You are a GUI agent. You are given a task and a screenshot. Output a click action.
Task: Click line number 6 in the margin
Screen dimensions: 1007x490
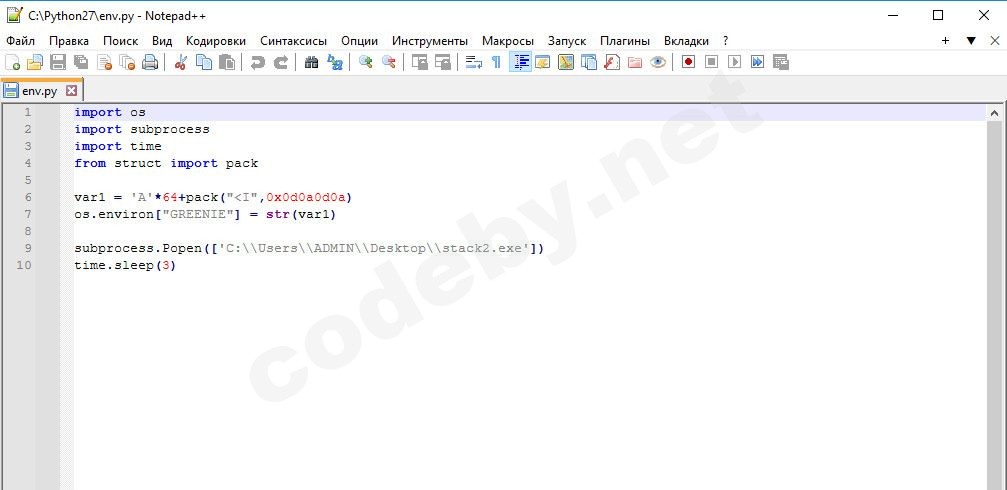(x=28, y=197)
